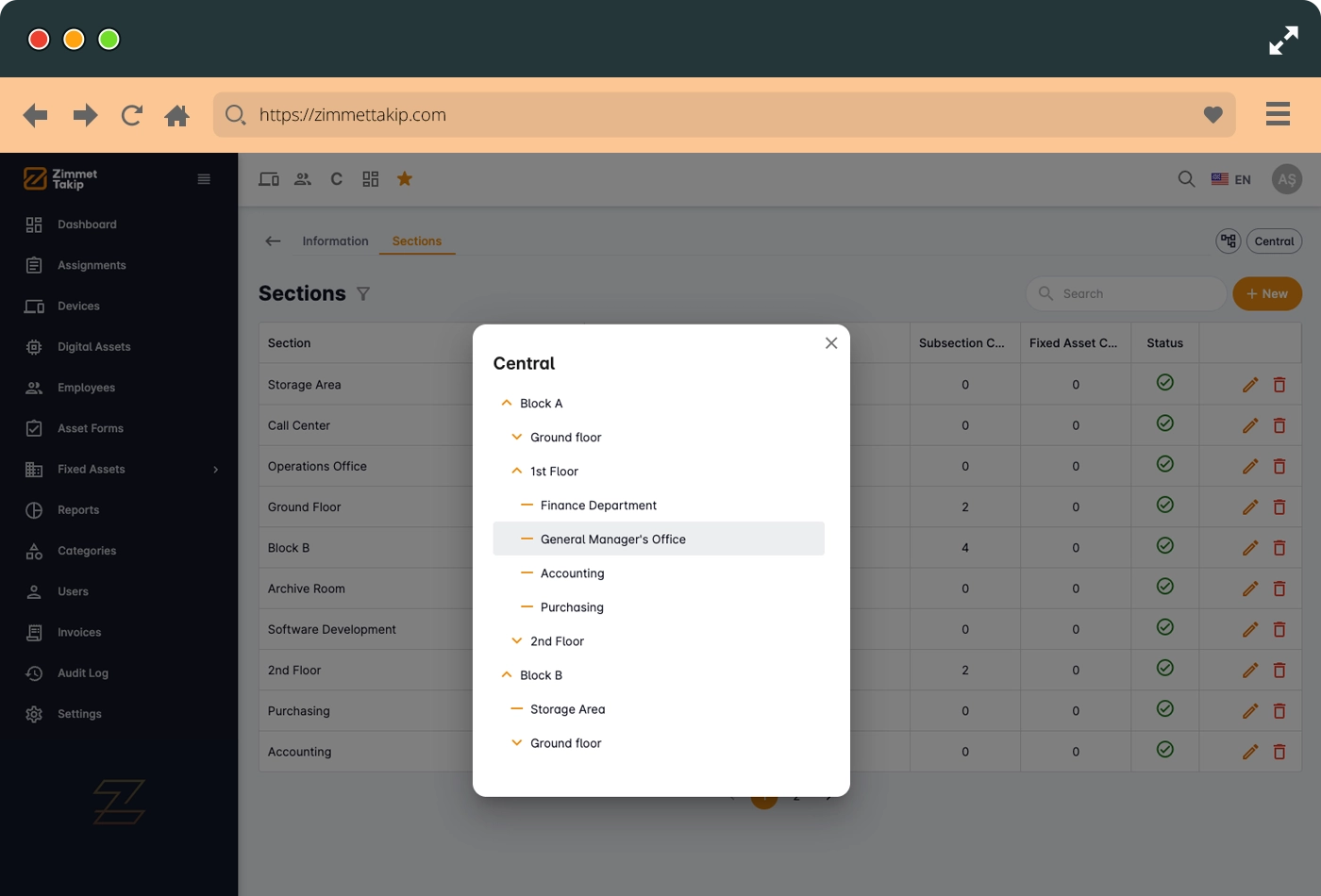Delete the Storage Area row
Screen dimensions: 1321x896
coord(1279,385)
